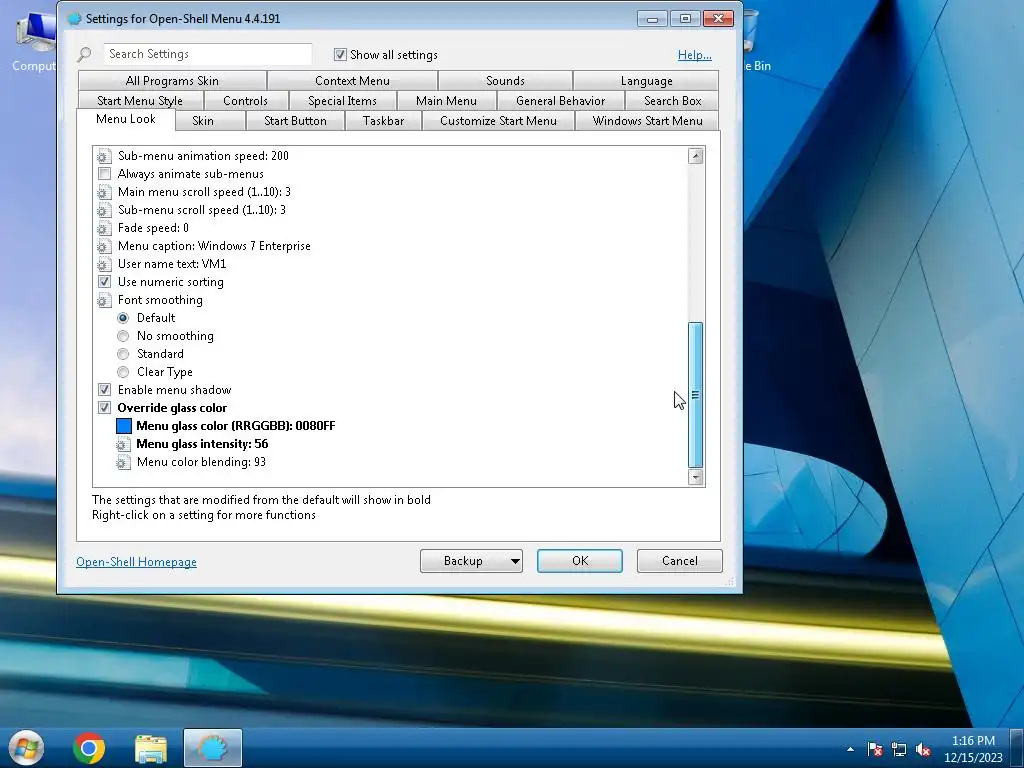The width and height of the screenshot is (1024, 768).
Task: Click the muted volume tray icon
Action: point(923,749)
